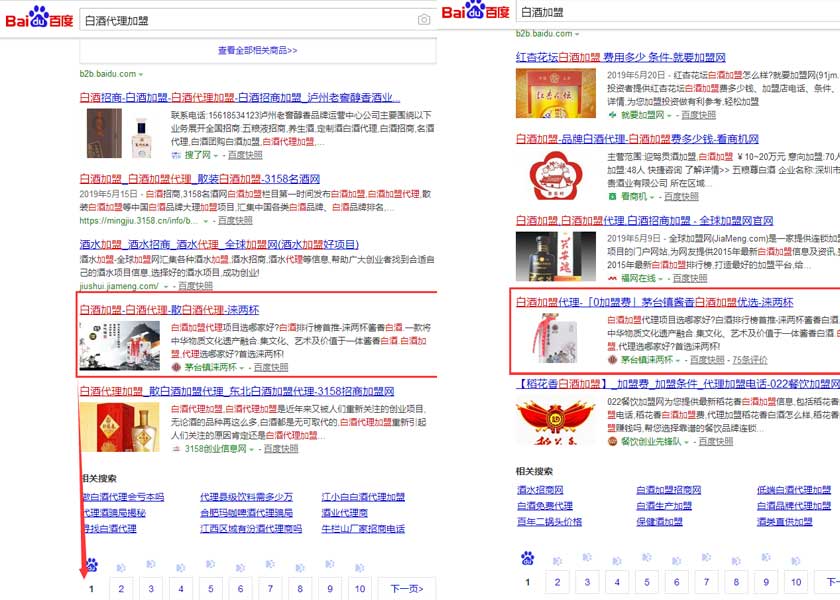Click the Baidu logo on the 白酒加盟 page
Image resolution: width=840 pixels, height=600 pixels.
[x=475, y=10]
